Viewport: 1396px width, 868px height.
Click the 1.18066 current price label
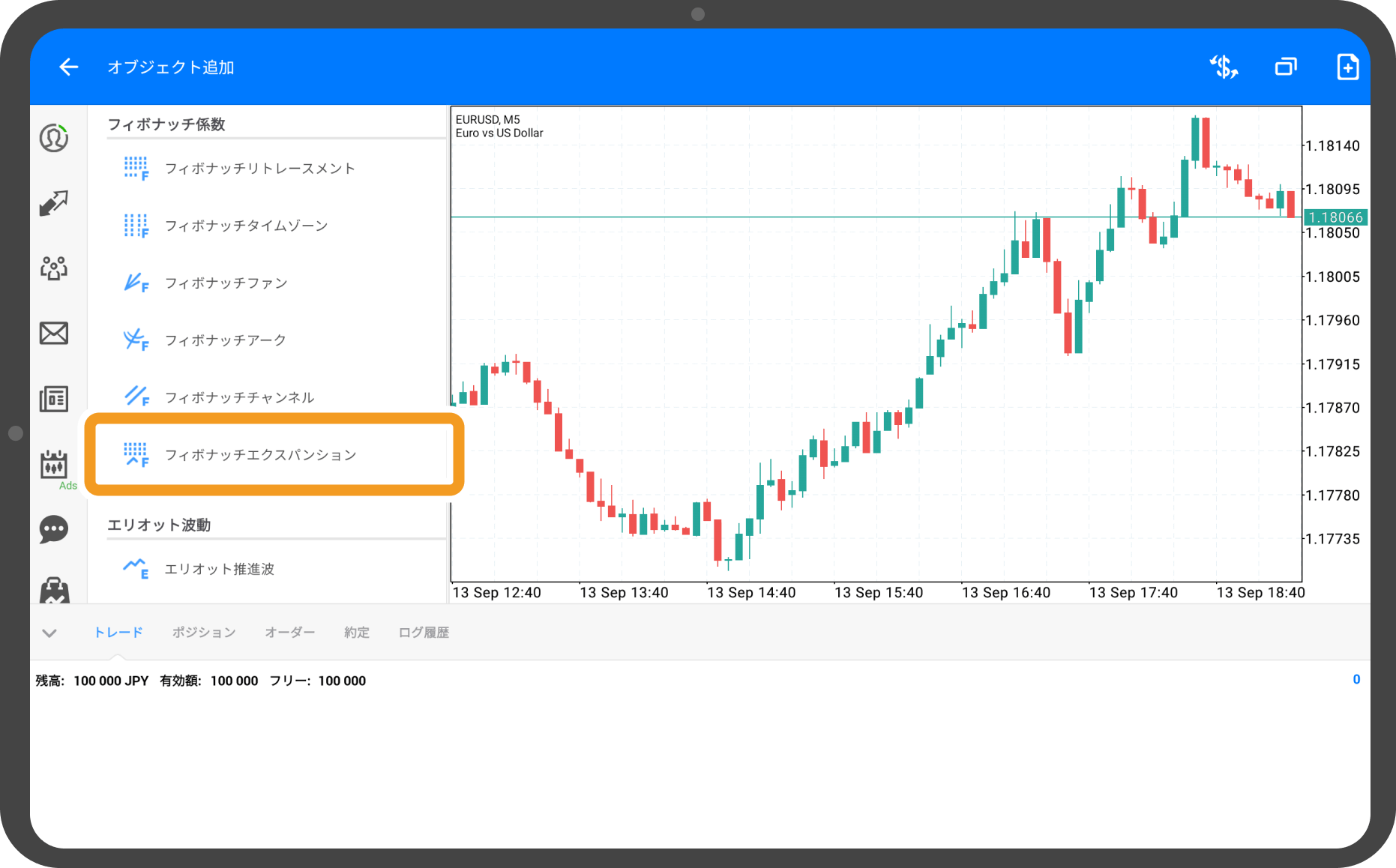click(1335, 217)
